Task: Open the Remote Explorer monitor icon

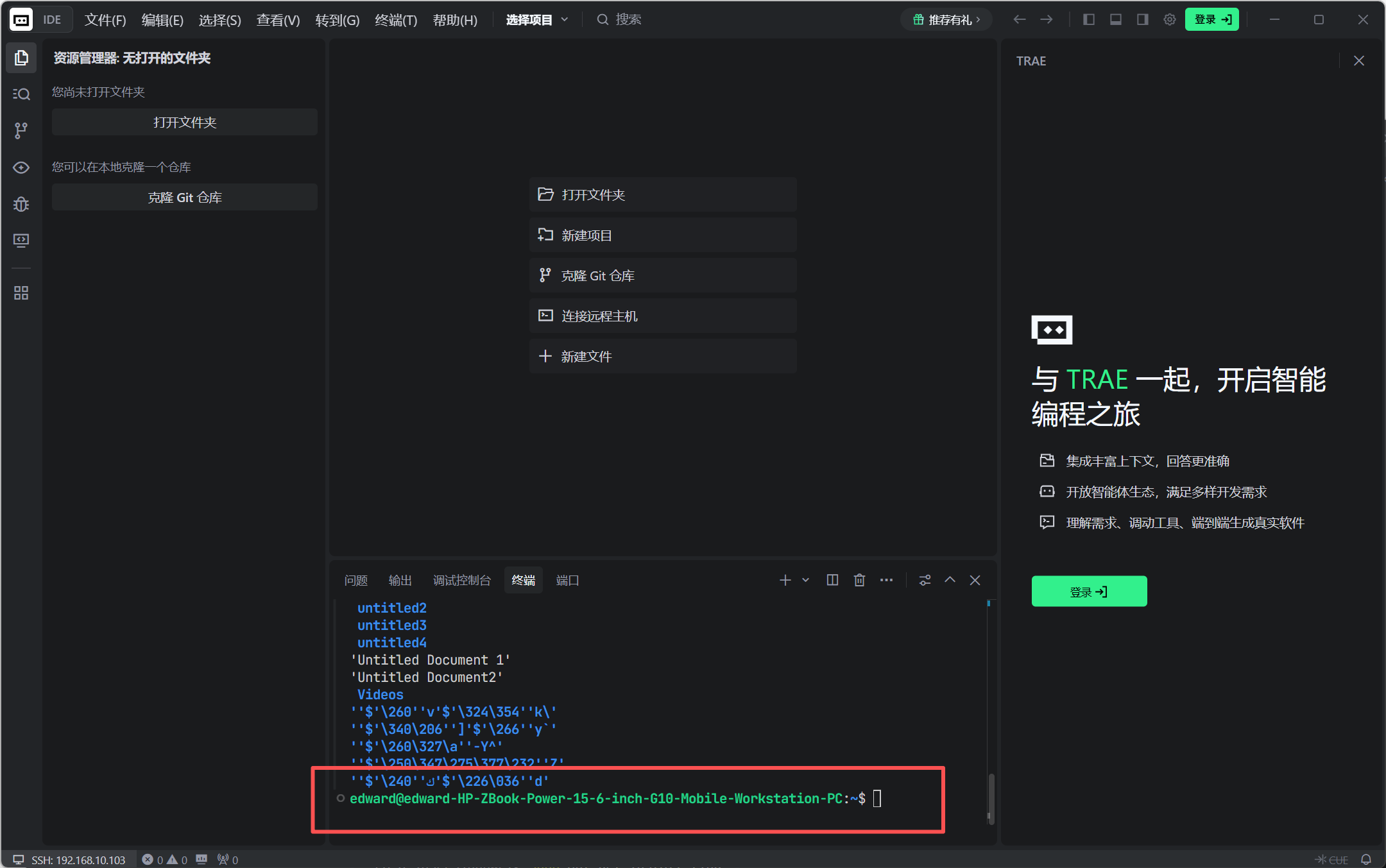Action: pos(21,241)
